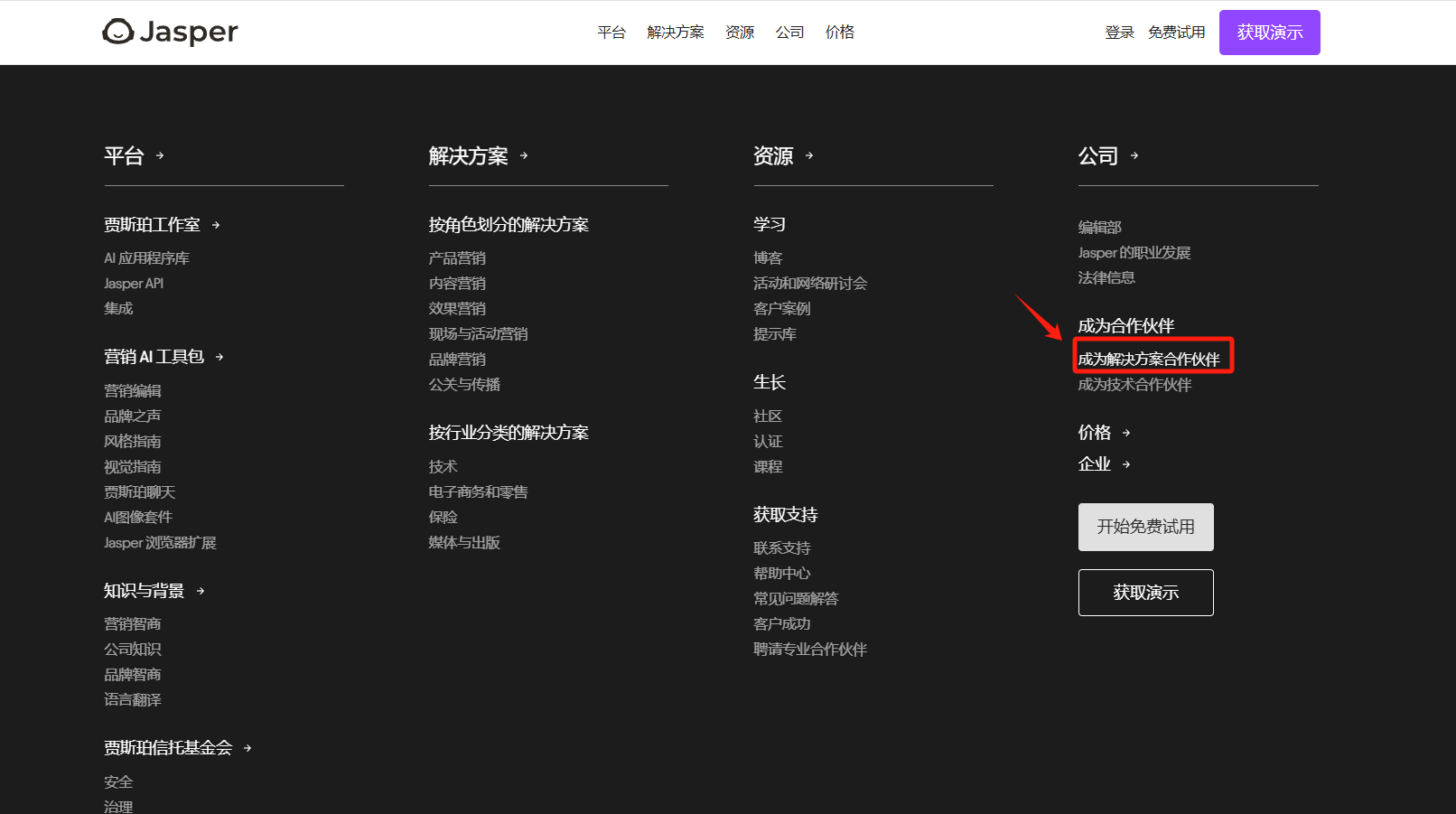The width and height of the screenshot is (1456, 814).
Task: Open the 常见问题解答 link
Action: click(x=796, y=599)
